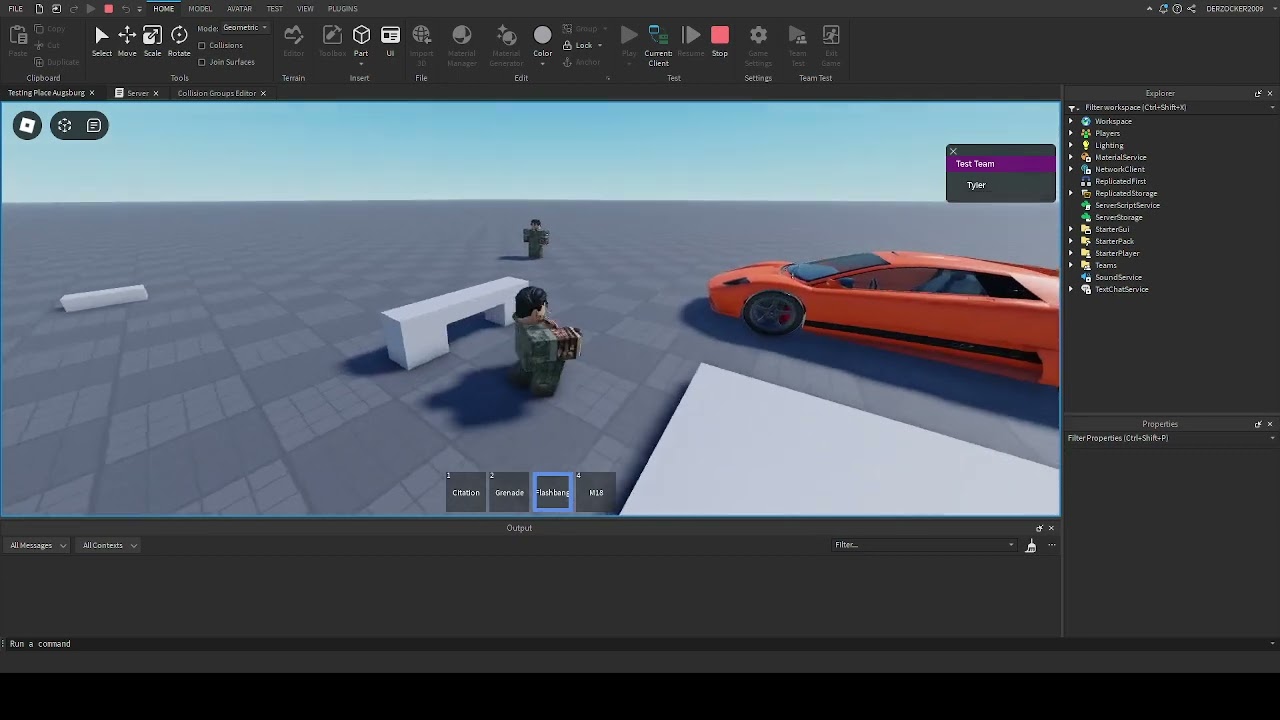The width and height of the screenshot is (1280, 720).
Task: Click the Stop test button
Action: pos(720,40)
